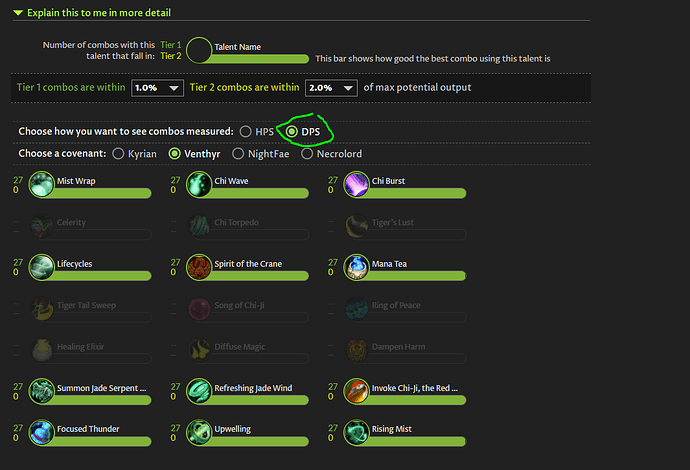Open the Tier 2 percentage dropdown
This screenshot has width=690, height=470.
pyautogui.click(x=331, y=88)
